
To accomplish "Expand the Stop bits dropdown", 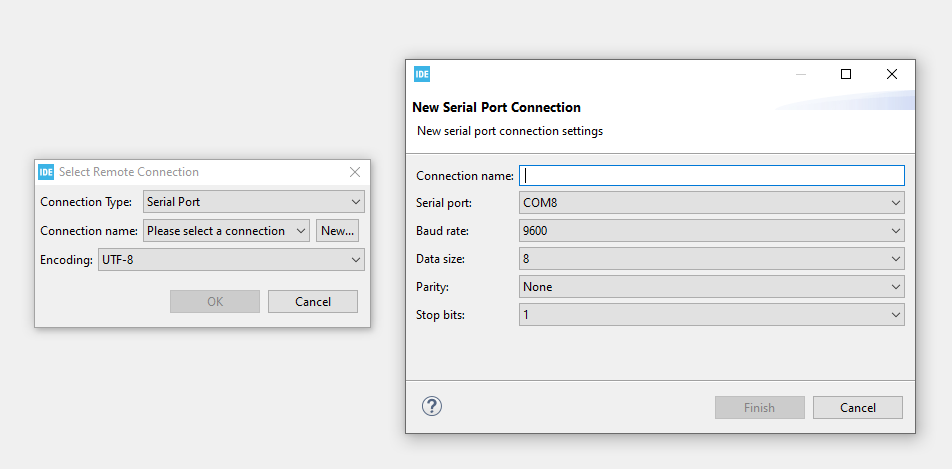I will [711, 315].
